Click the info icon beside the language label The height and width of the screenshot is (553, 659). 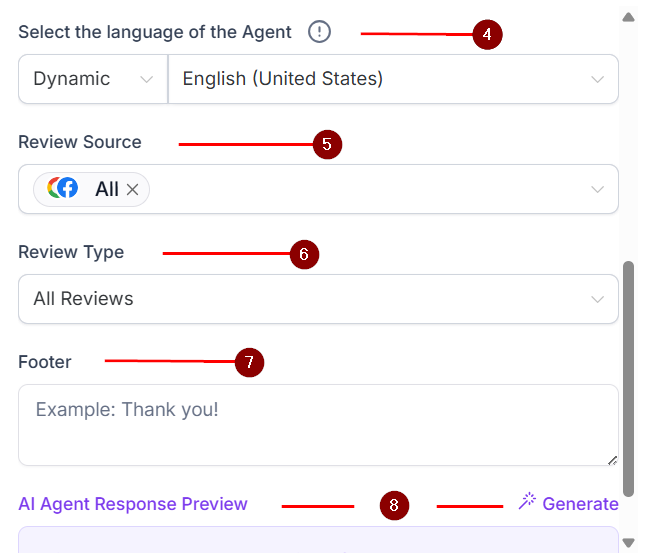point(319,32)
